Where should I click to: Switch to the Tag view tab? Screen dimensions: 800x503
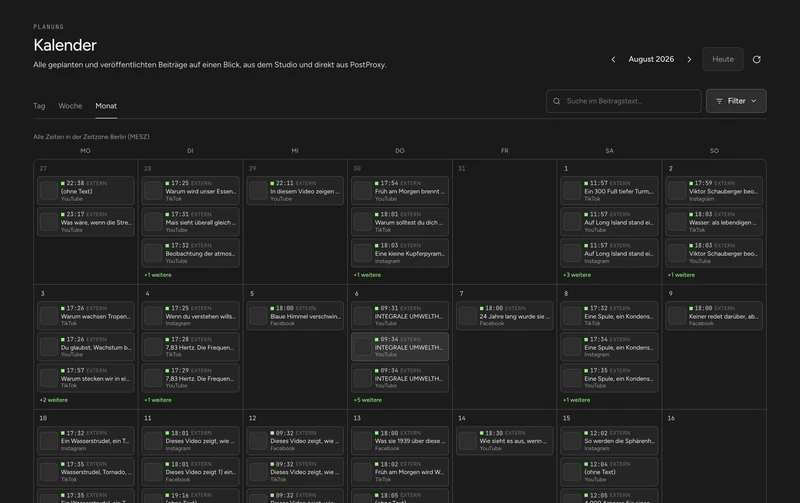click(39, 106)
